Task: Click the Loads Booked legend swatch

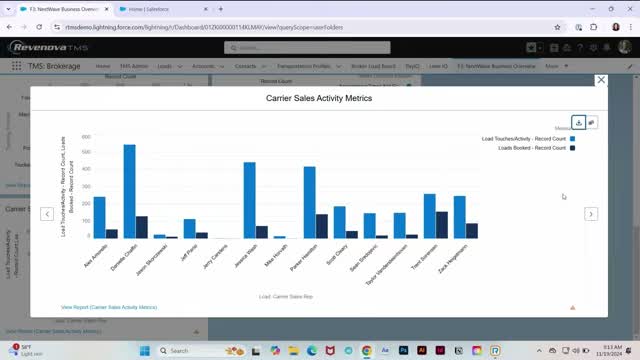Action: point(572,148)
